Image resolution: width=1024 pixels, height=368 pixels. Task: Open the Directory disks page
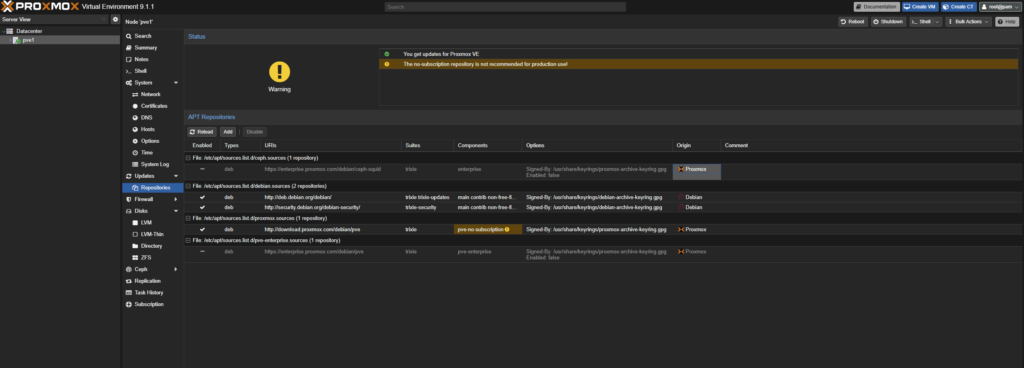(151, 246)
